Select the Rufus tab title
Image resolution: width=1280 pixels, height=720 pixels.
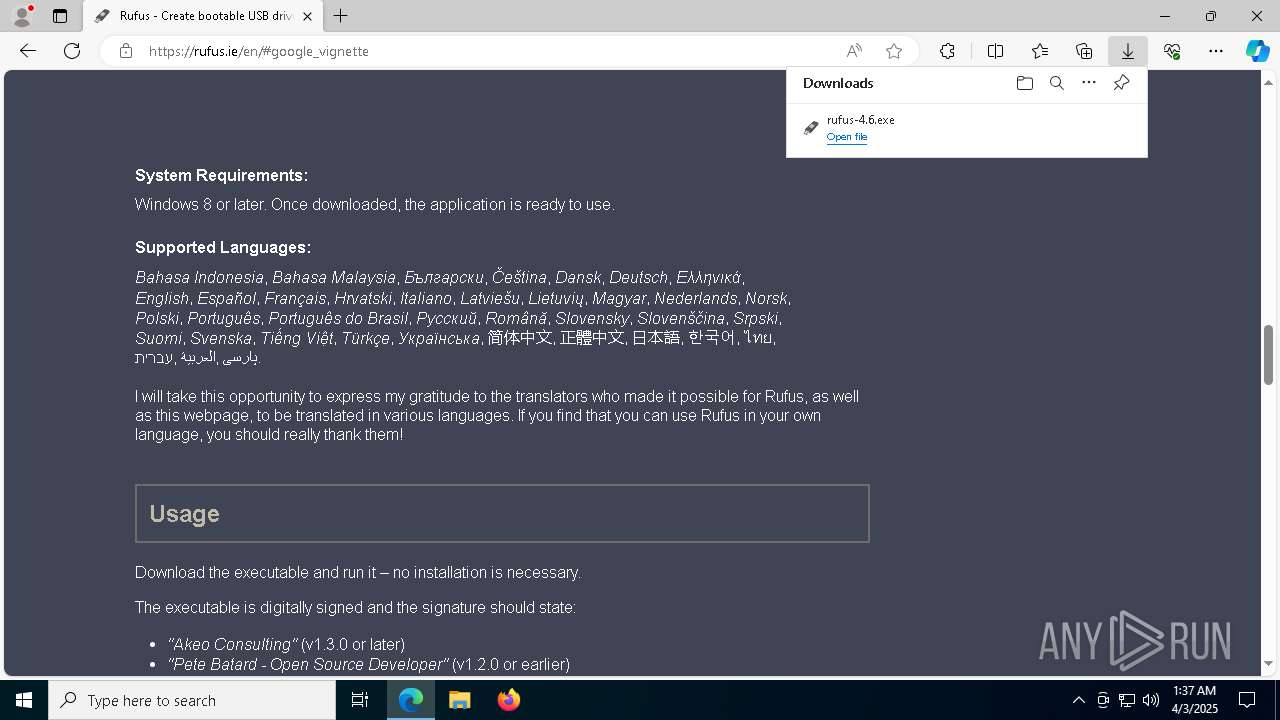coord(205,16)
